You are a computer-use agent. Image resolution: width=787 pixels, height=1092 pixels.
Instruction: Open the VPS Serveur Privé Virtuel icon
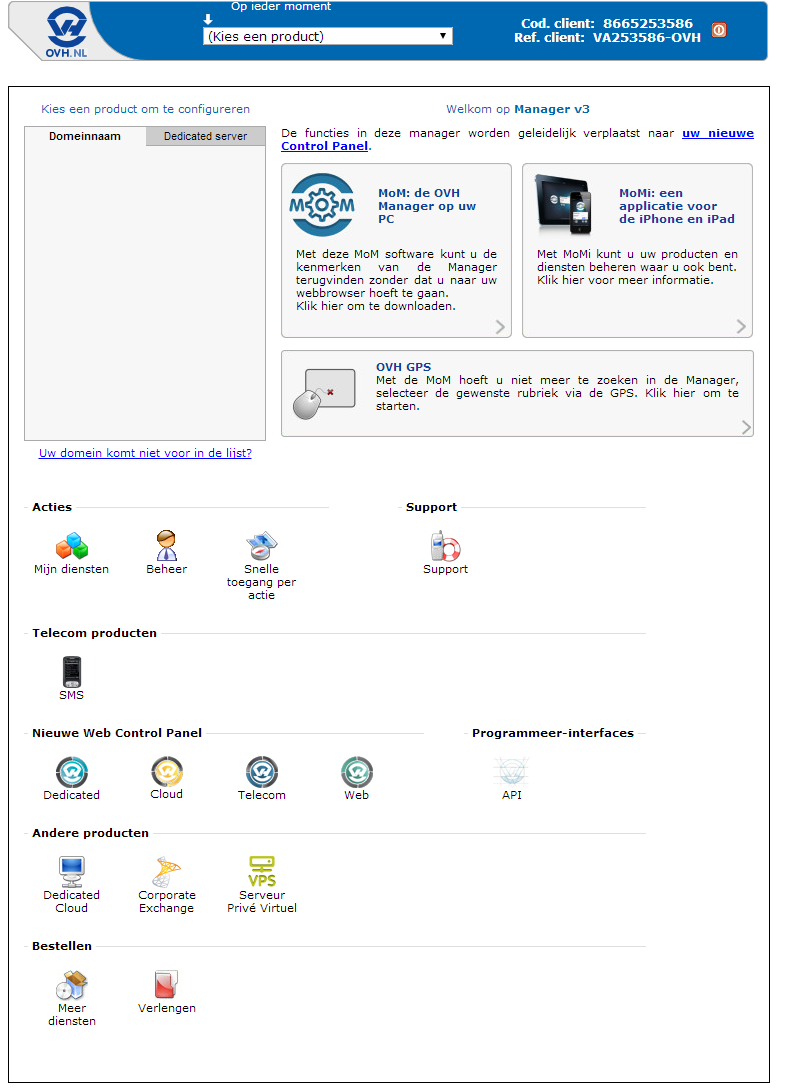click(261, 871)
